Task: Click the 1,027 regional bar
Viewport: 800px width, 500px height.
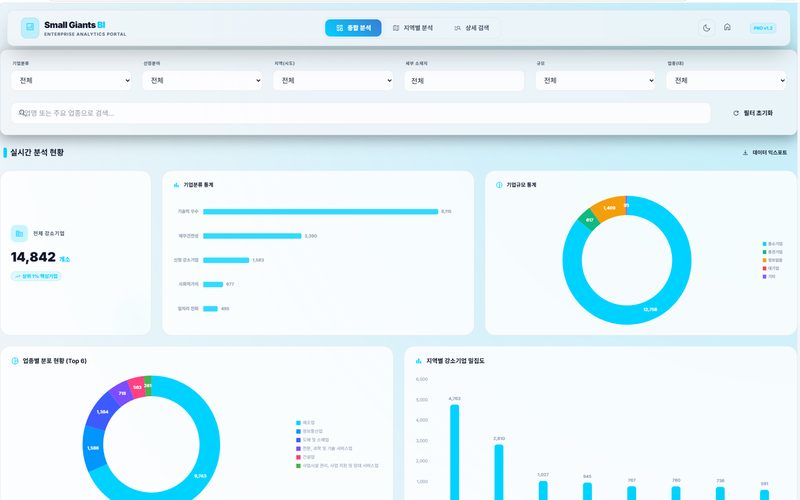Action: coord(543,490)
